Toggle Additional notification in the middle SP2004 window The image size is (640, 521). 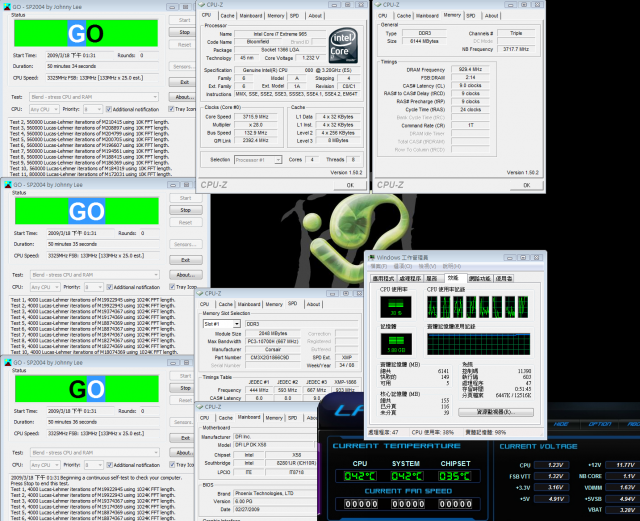[x=109, y=287]
